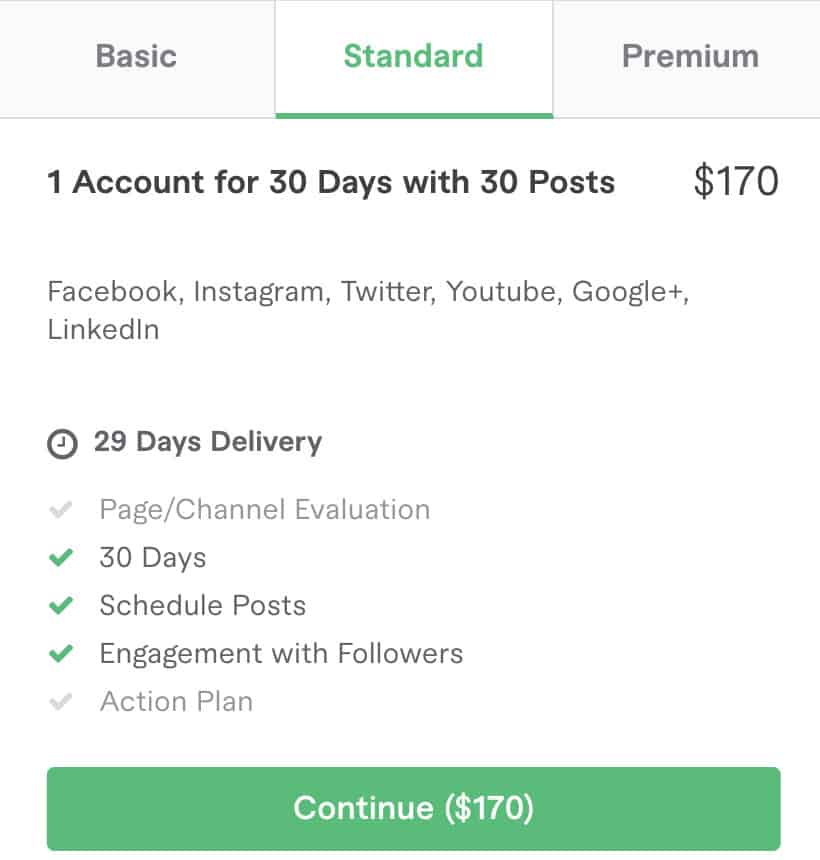Open the Premium pricing tab
Image resolution: width=820 pixels, height=860 pixels.
coord(690,57)
